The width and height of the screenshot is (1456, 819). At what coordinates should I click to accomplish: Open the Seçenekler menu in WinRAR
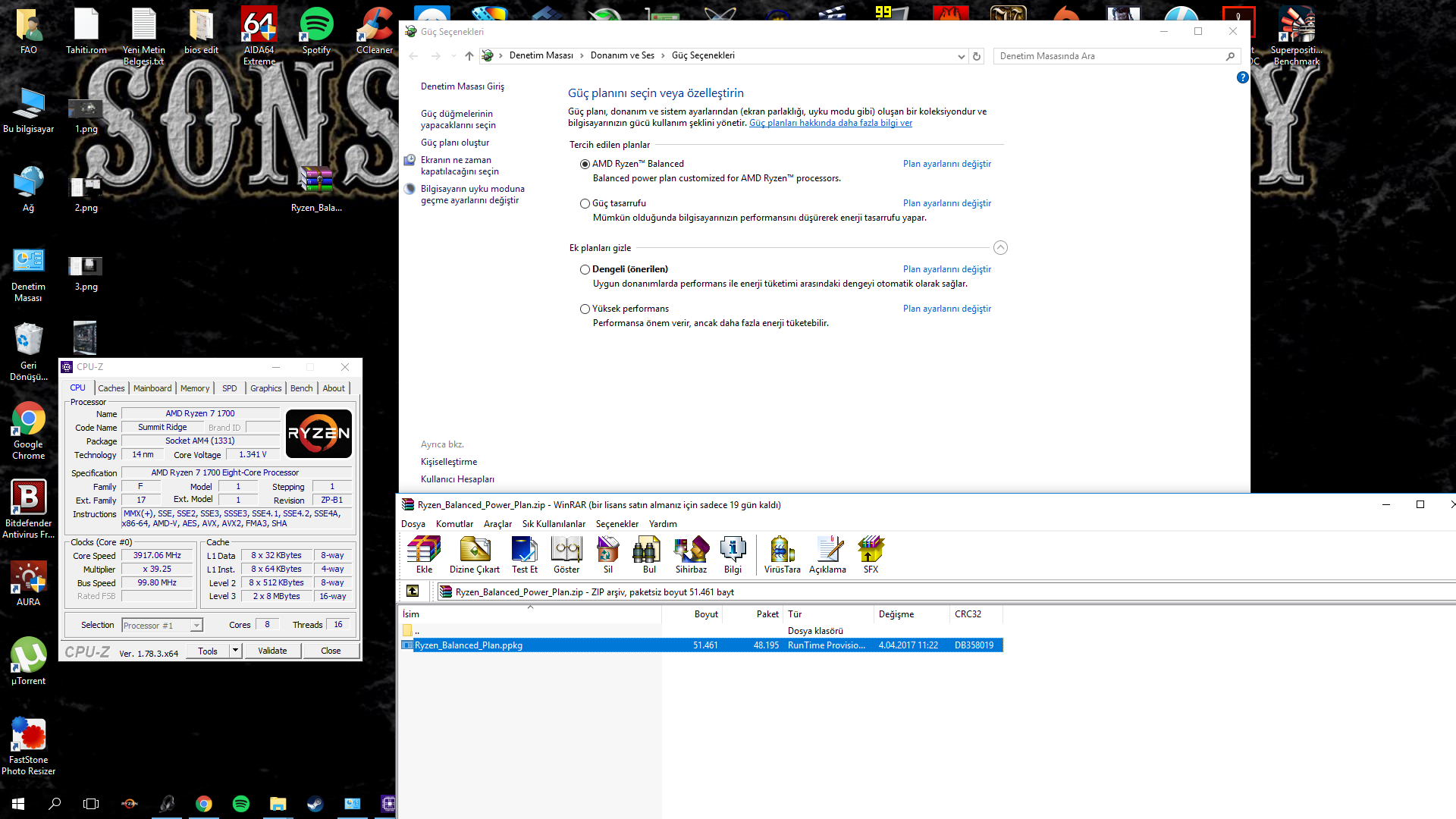(617, 524)
